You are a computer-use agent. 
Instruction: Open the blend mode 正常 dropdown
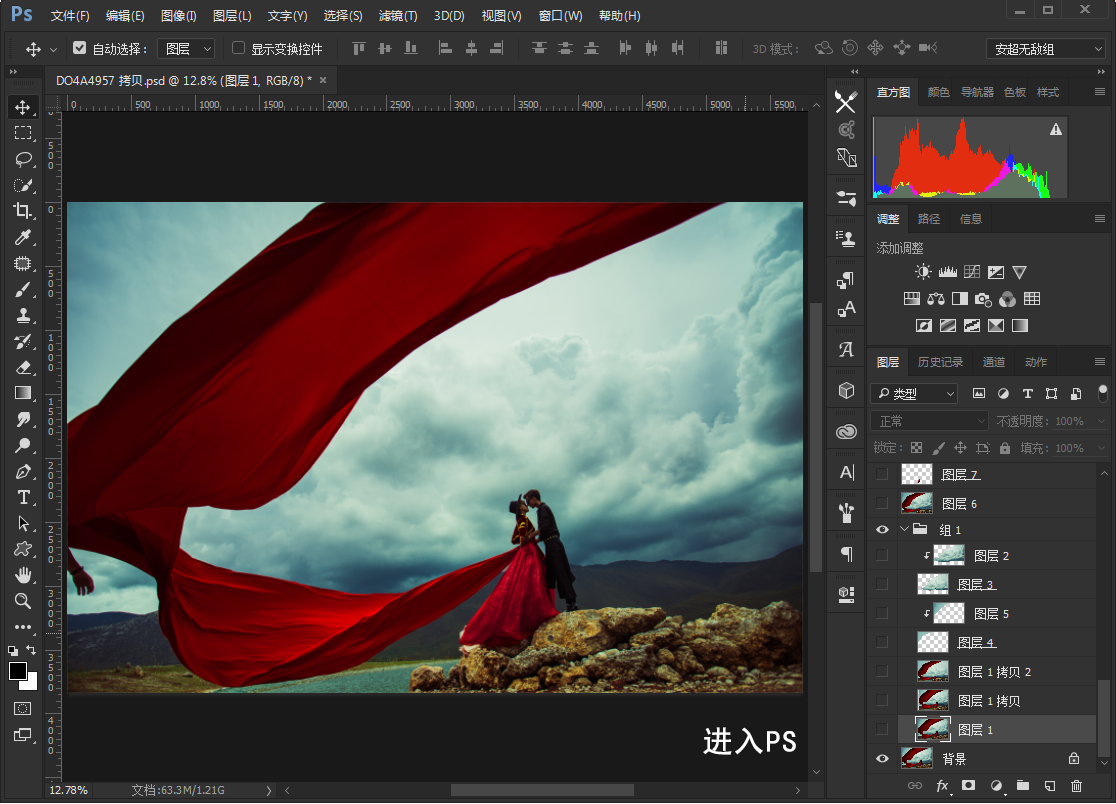pos(930,420)
